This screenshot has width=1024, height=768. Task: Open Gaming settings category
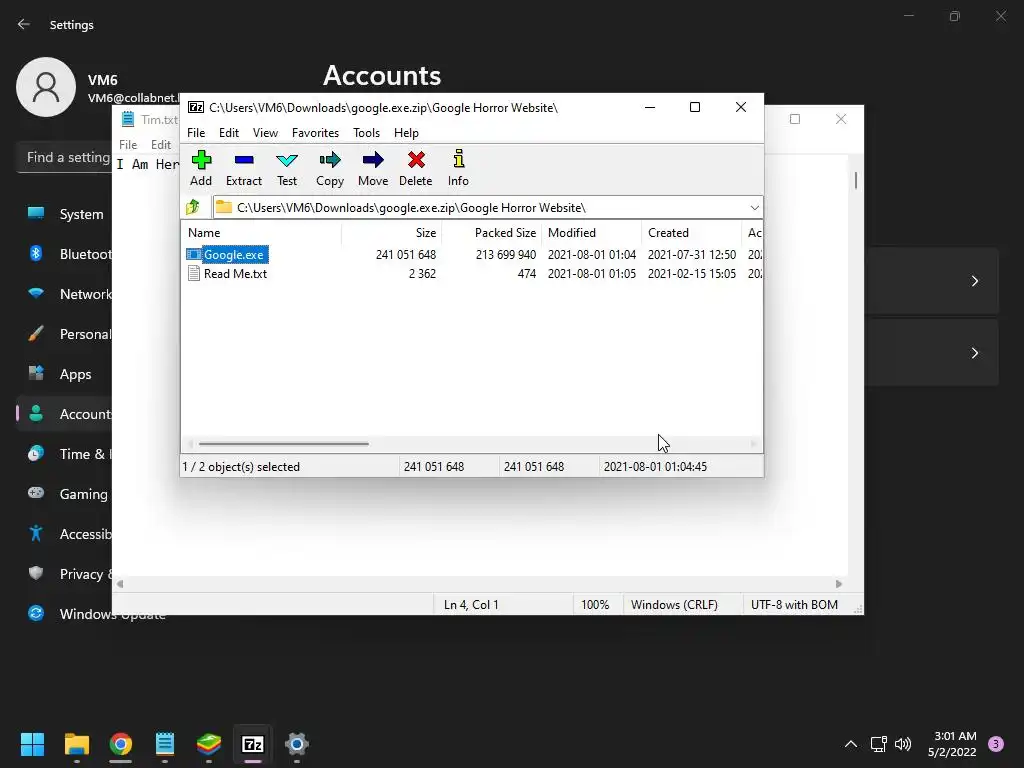tap(66, 494)
